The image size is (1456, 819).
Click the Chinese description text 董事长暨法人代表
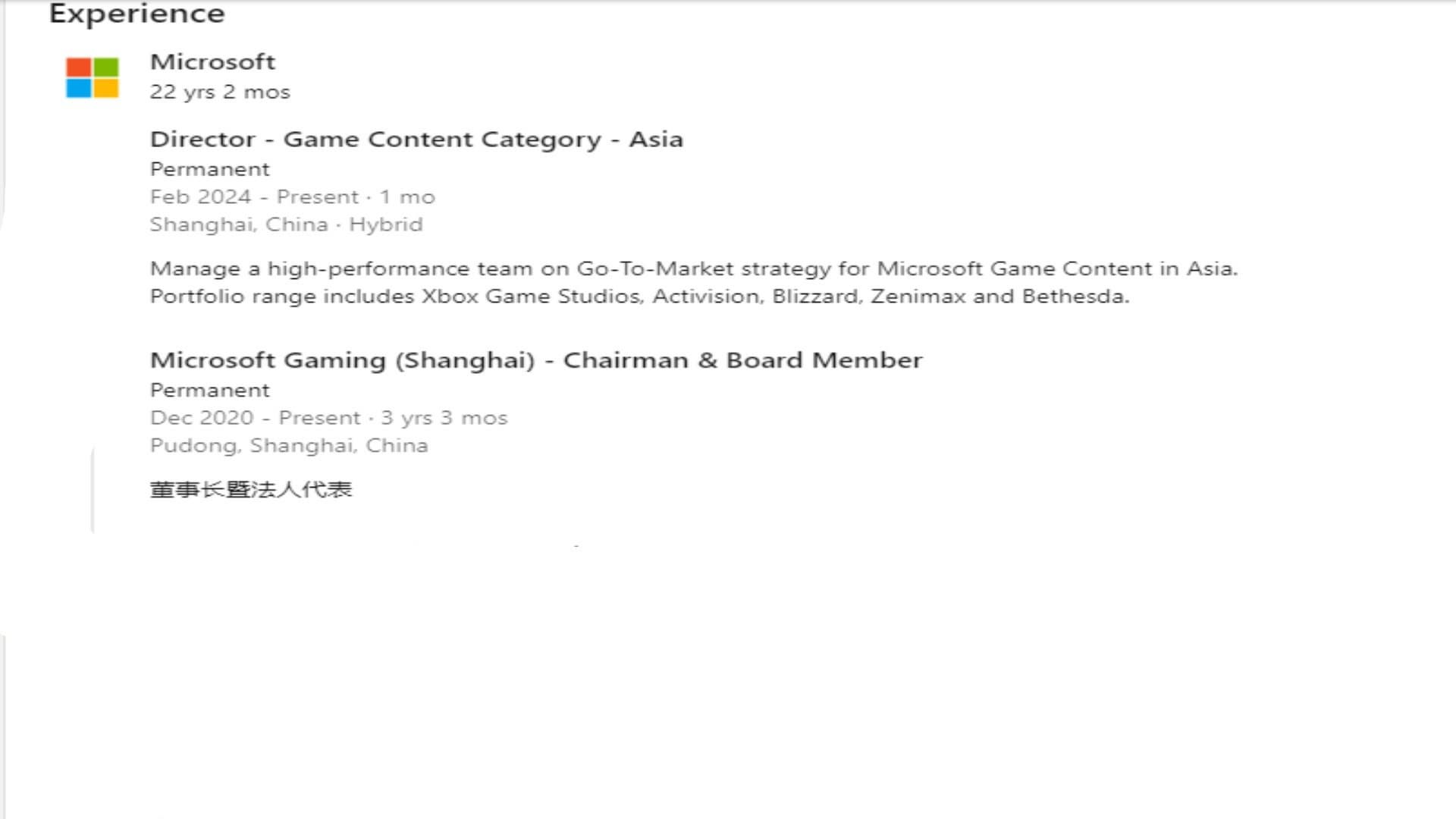251,490
